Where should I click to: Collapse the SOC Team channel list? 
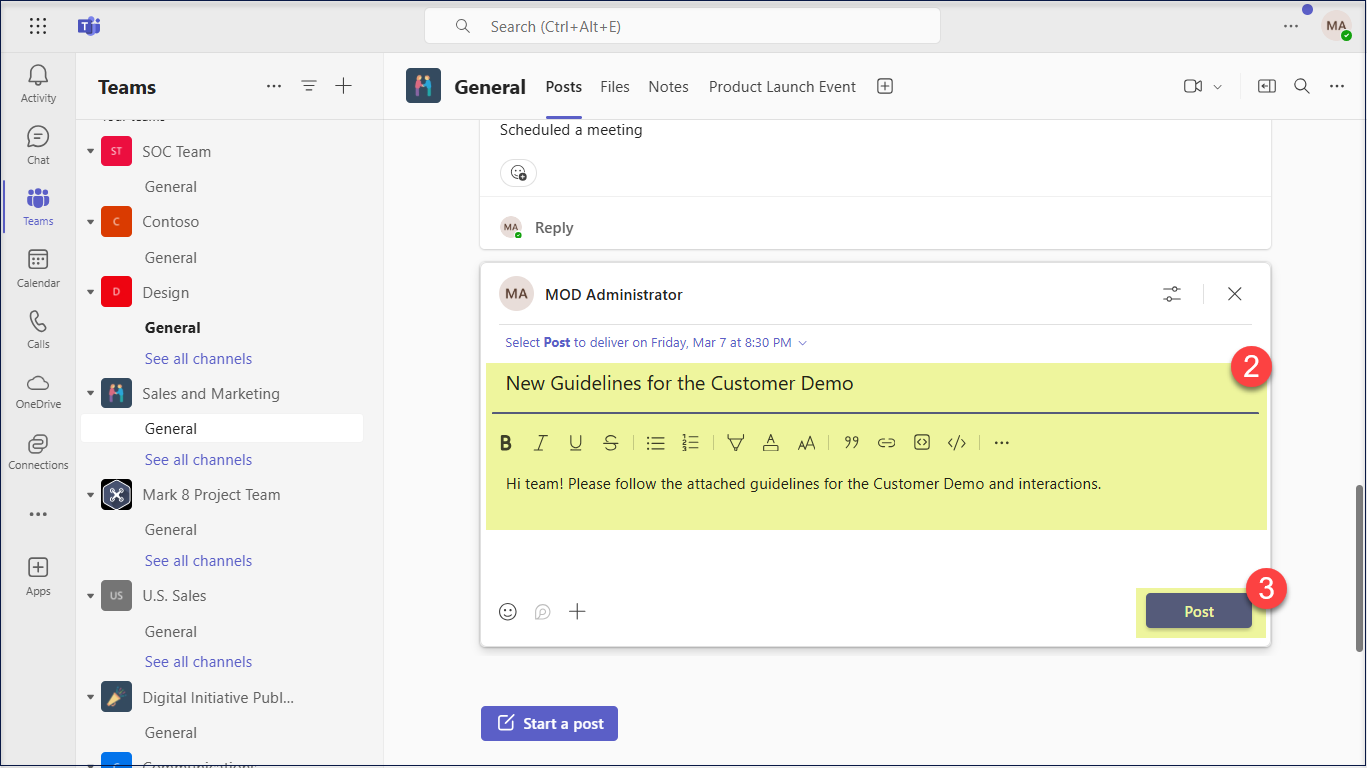click(91, 152)
